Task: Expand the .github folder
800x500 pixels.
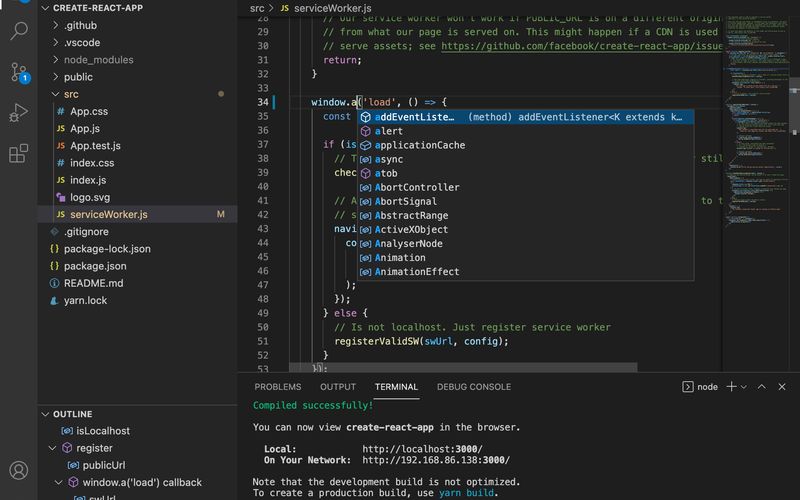Action: [56, 25]
